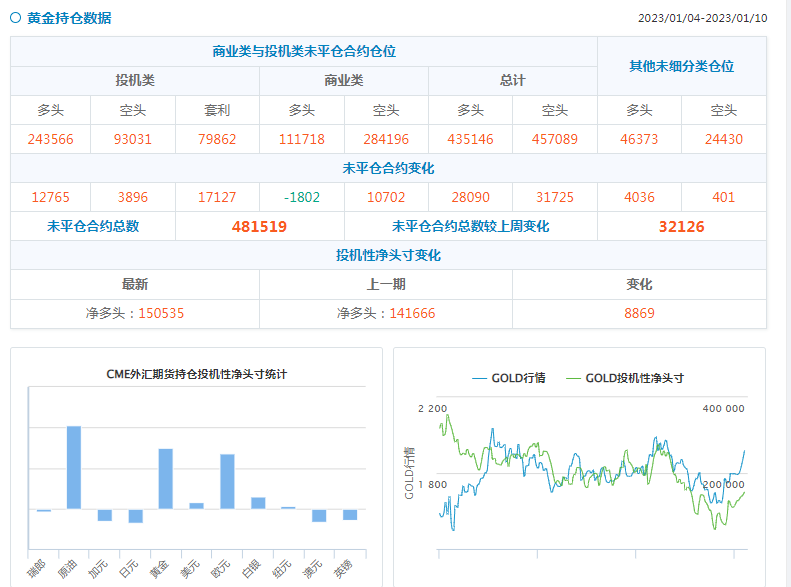
Task: Click the 日元 negative bar
Action: click(135, 516)
